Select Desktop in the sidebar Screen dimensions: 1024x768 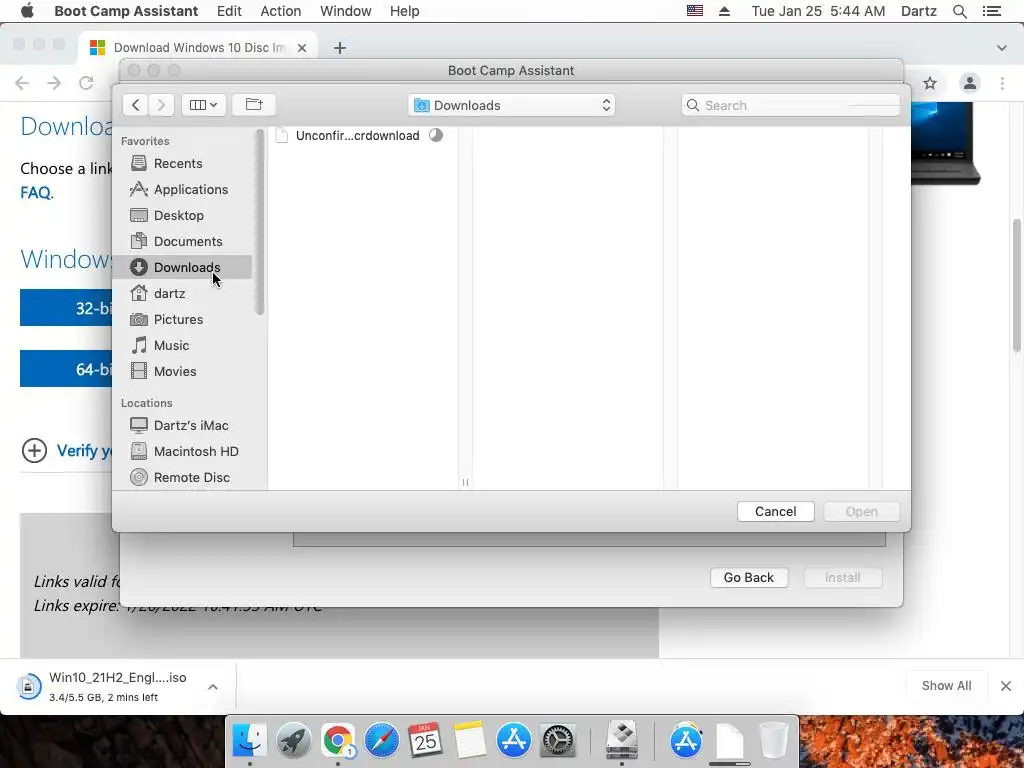[x=182, y=216]
